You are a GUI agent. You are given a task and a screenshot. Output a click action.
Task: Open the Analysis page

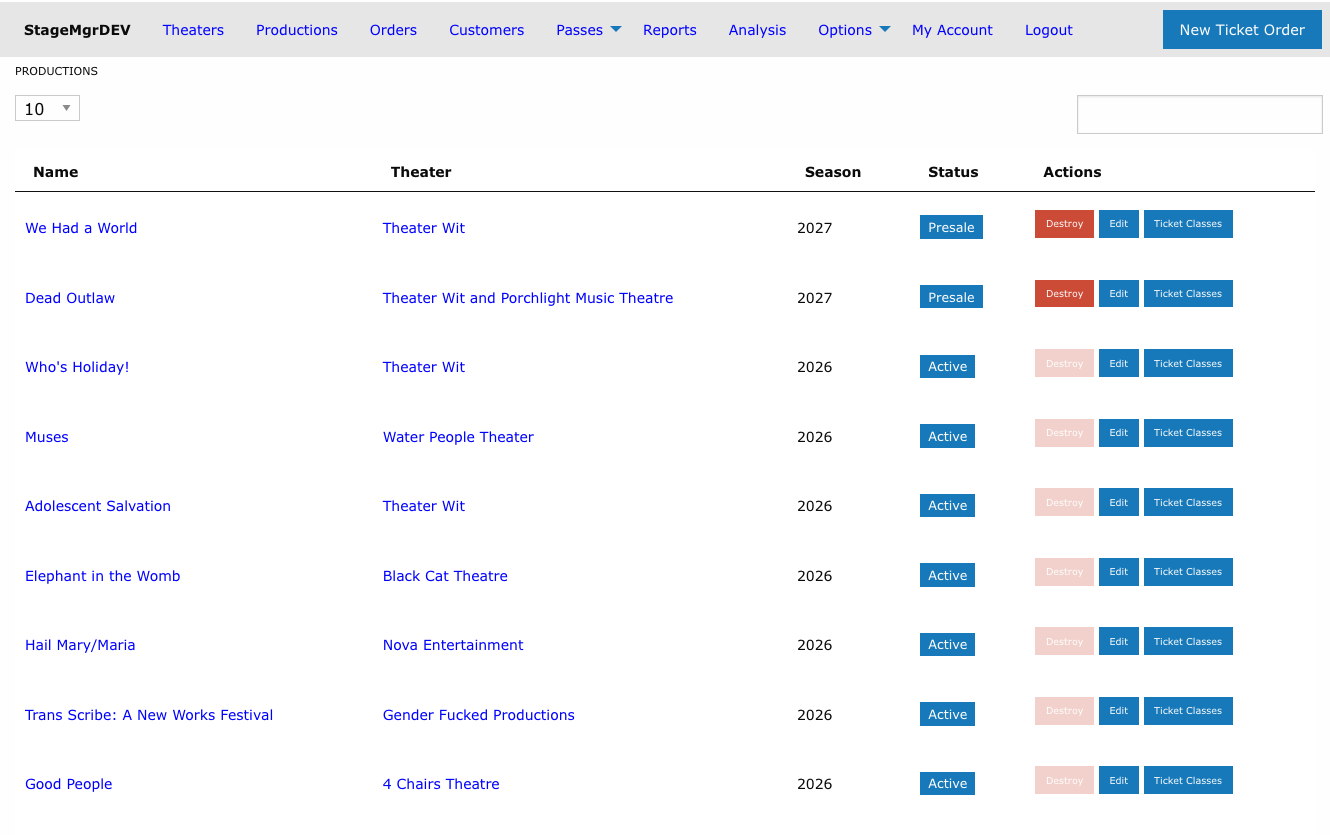coord(757,30)
